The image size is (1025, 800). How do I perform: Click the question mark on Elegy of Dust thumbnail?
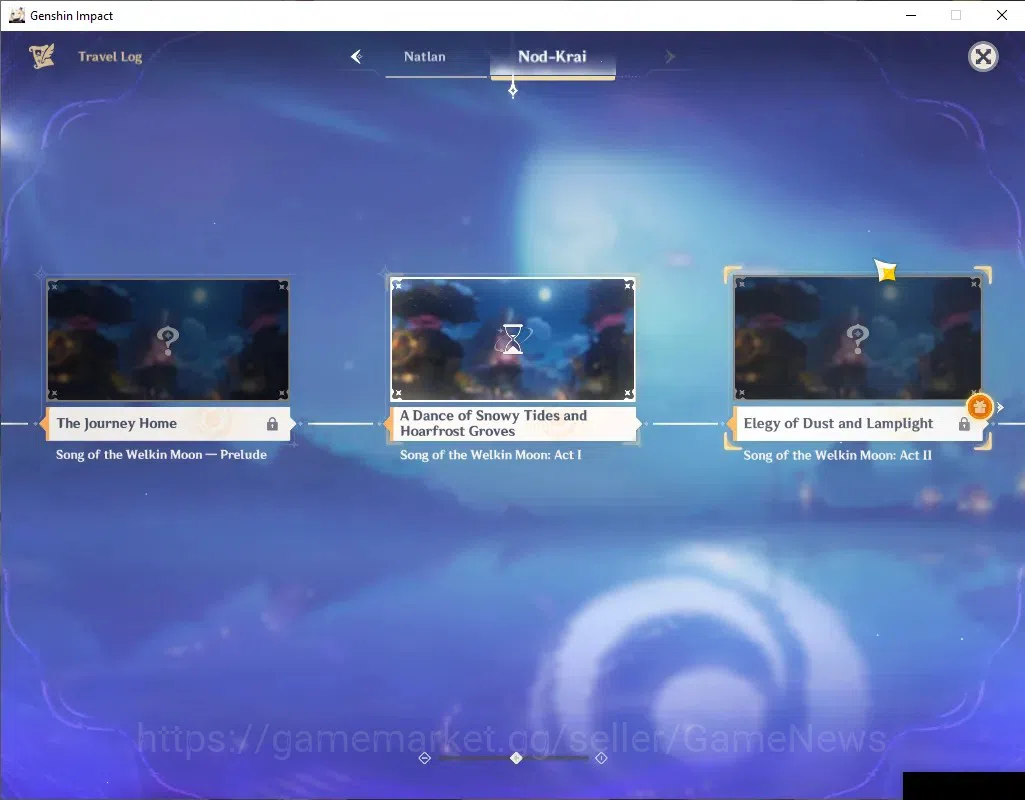857,337
